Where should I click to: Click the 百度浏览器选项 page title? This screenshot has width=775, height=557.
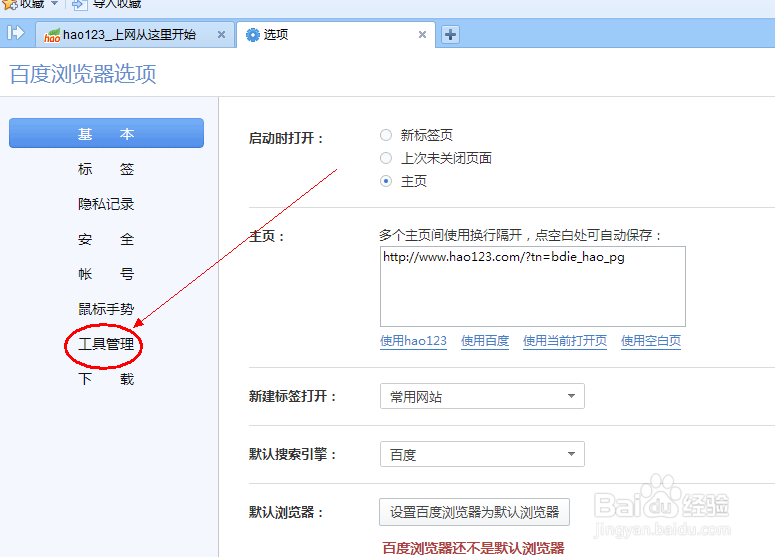click(x=83, y=74)
